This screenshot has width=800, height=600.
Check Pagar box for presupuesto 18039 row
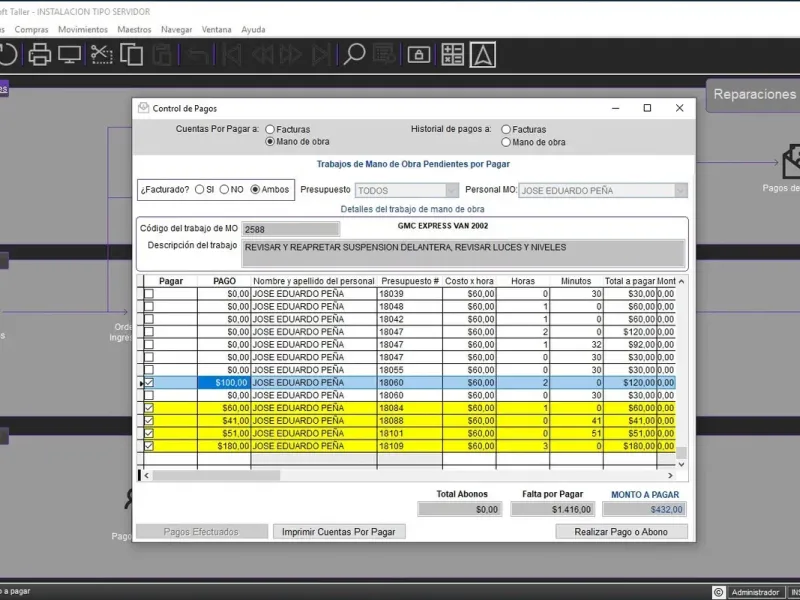pyautogui.click(x=149, y=294)
